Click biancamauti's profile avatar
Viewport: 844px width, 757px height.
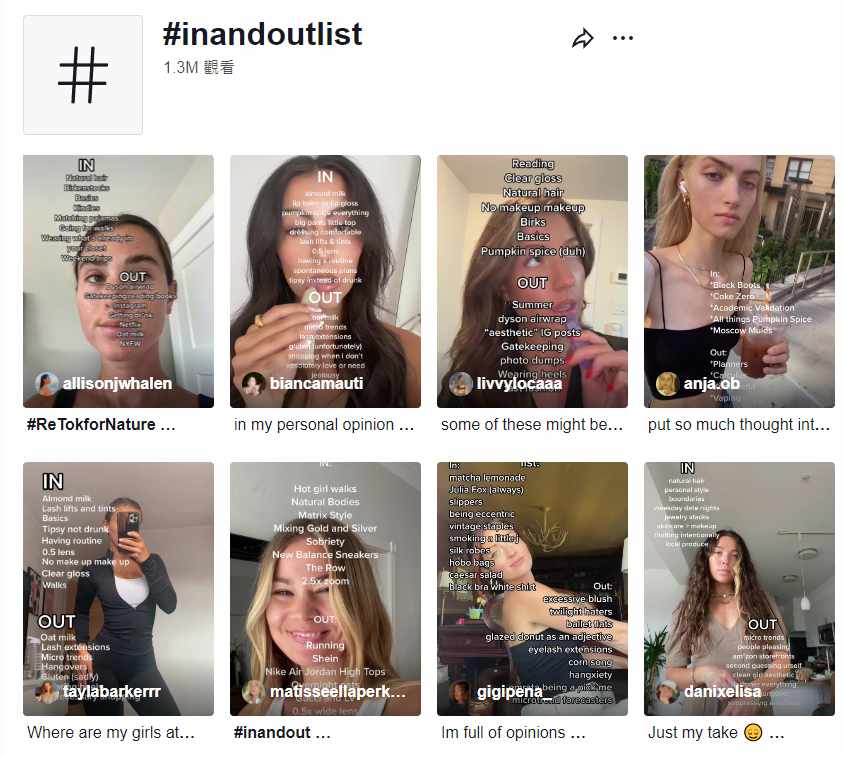pyautogui.click(x=253, y=383)
